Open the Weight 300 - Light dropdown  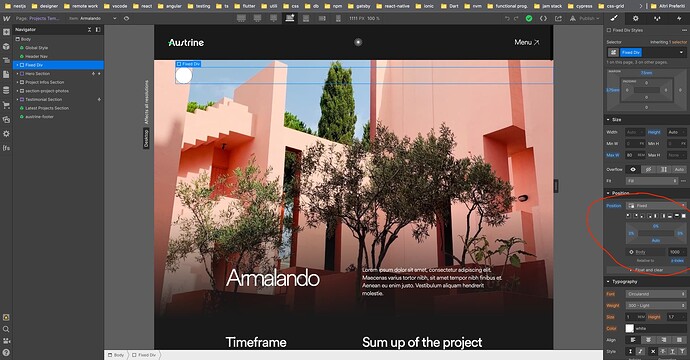(x=656, y=305)
